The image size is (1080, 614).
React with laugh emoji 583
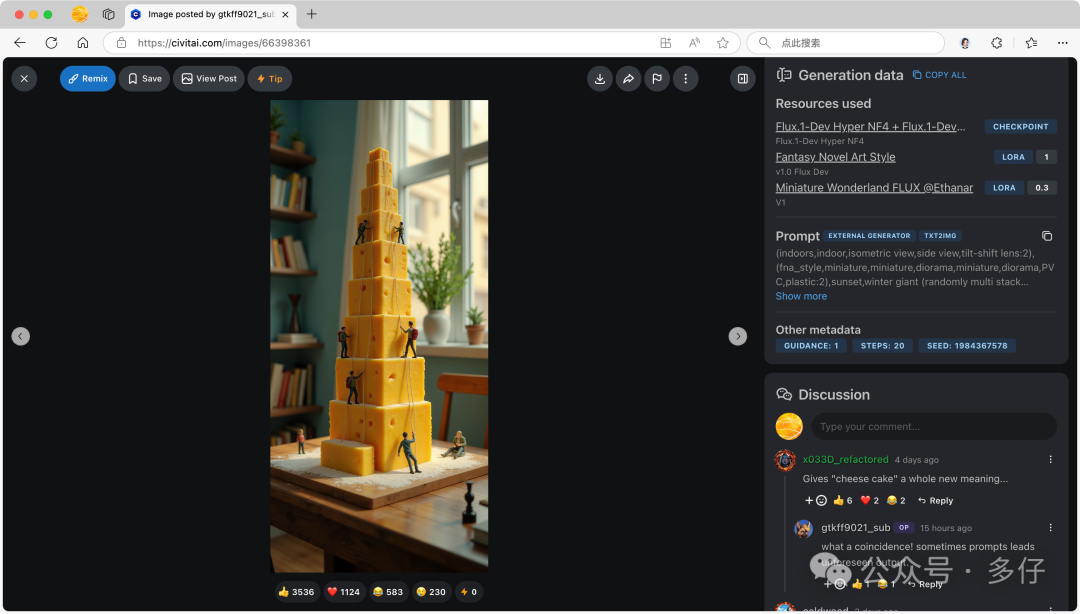tap(388, 592)
